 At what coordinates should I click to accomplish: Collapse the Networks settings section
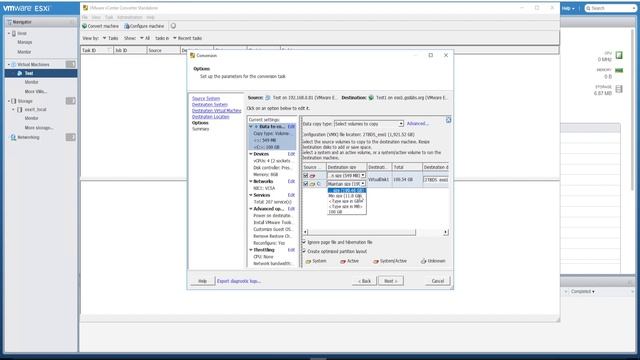(x=251, y=182)
